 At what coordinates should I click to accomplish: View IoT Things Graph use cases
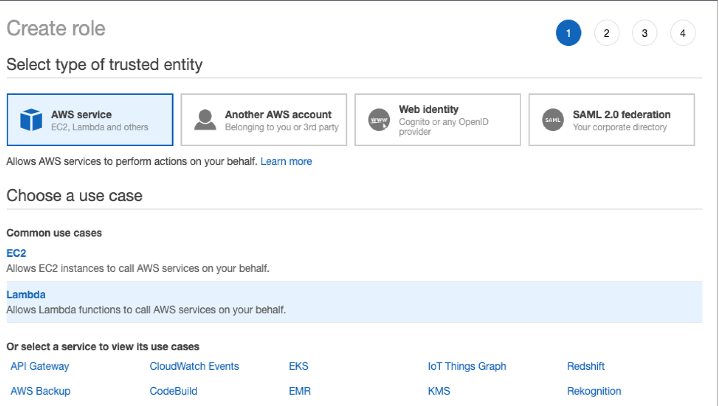pyautogui.click(x=467, y=366)
